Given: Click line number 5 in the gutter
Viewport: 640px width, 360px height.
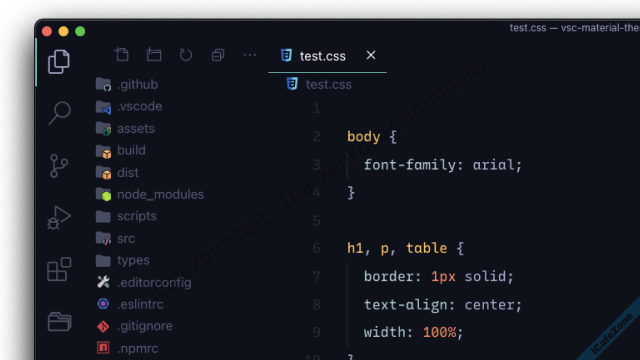Looking at the screenshot, I should [316, 221].
